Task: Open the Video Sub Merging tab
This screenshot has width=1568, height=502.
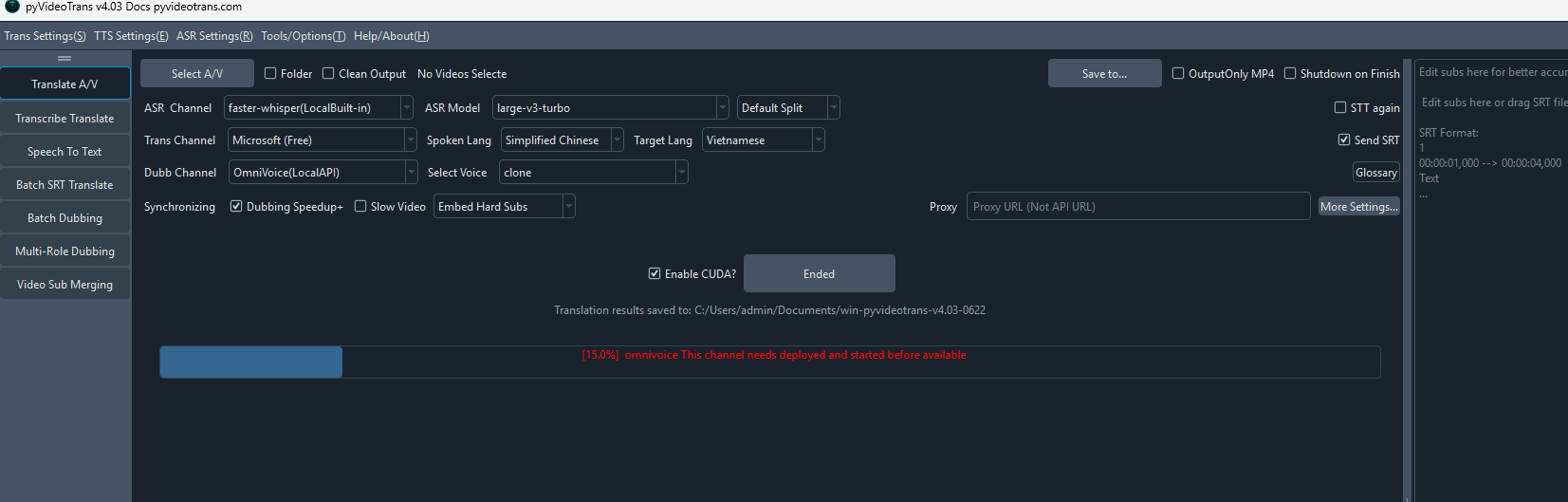Action: tap(65, 285)
